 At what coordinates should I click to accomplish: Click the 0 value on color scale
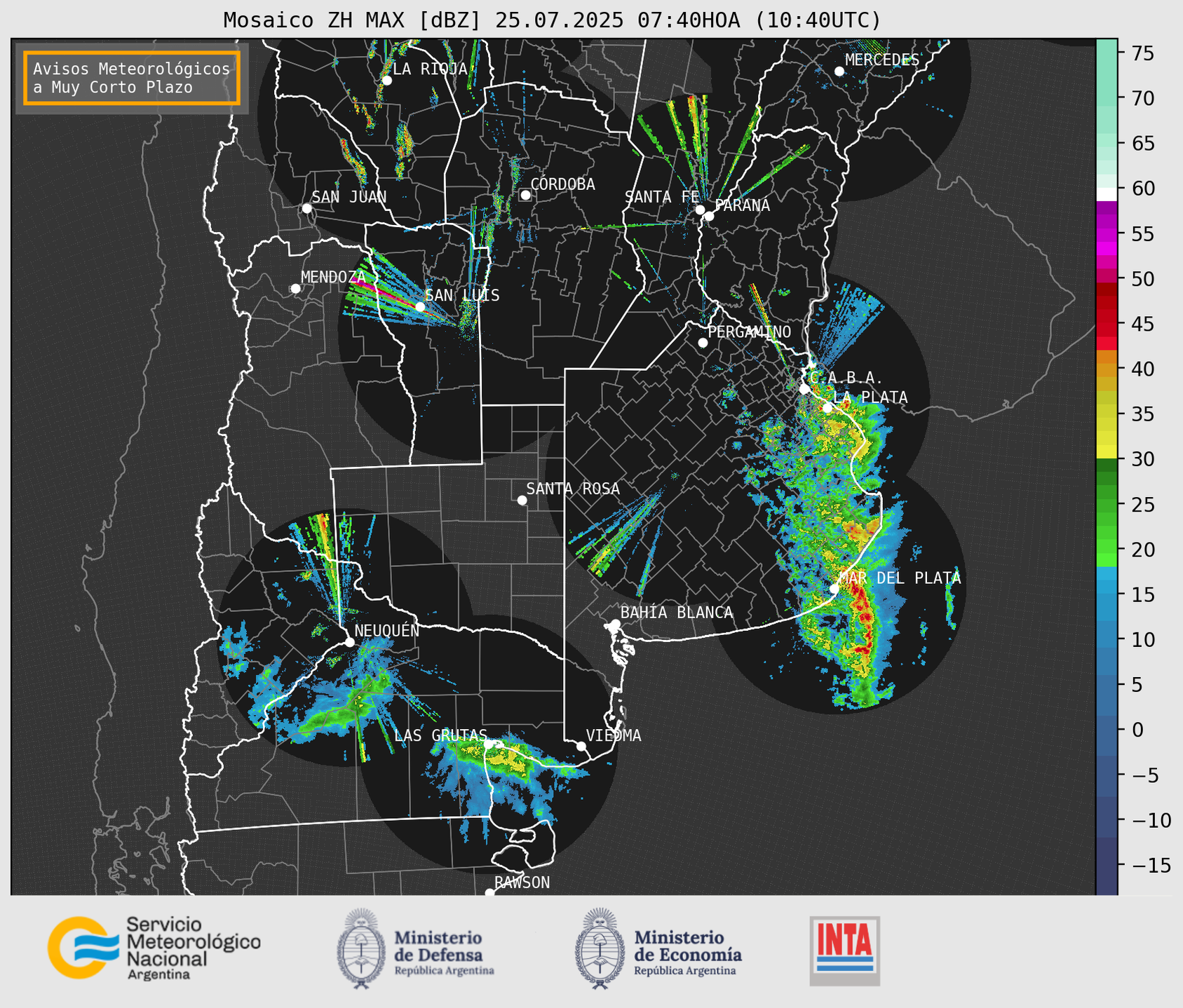(x=1137, y=730)
